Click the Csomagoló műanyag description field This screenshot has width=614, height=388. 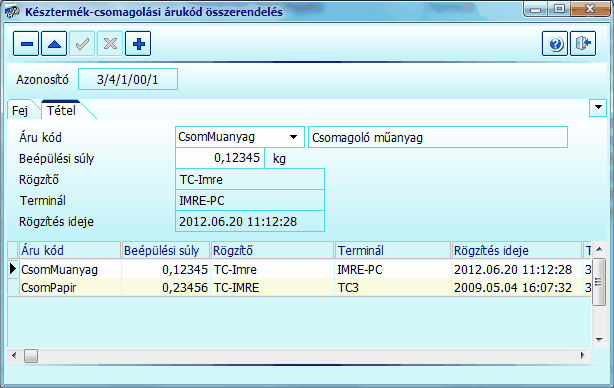click(438, 137)
